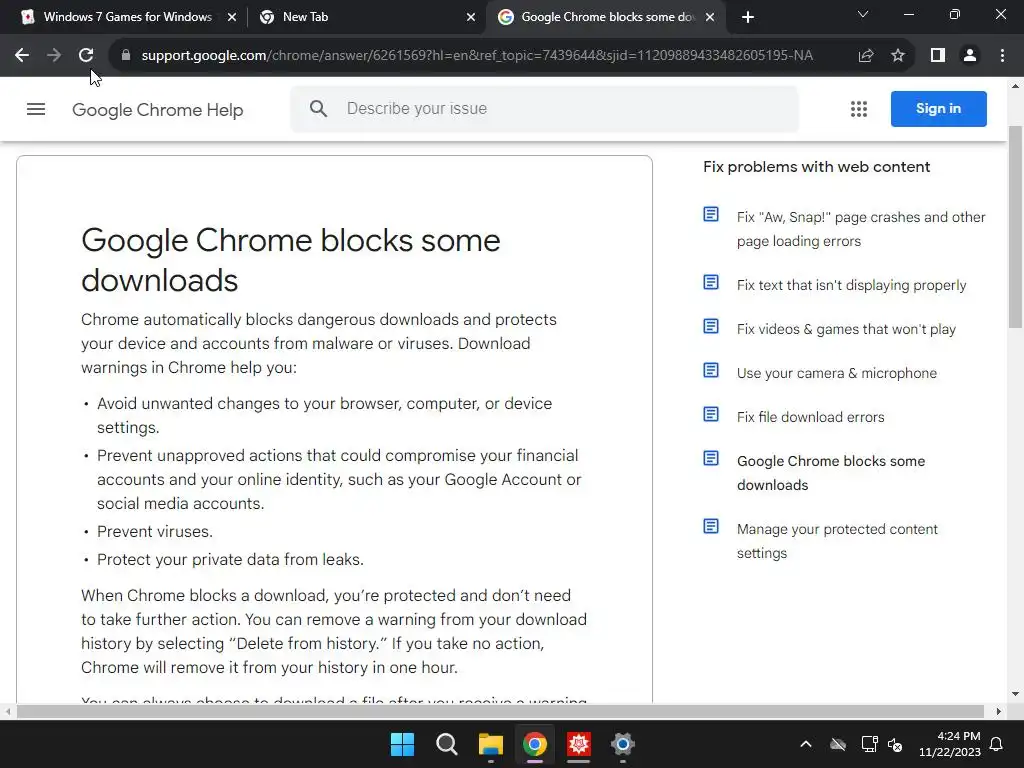Viewport: 1024px width, 768px height.
Task: Click the address bar URL
Action: pos(477,56)
